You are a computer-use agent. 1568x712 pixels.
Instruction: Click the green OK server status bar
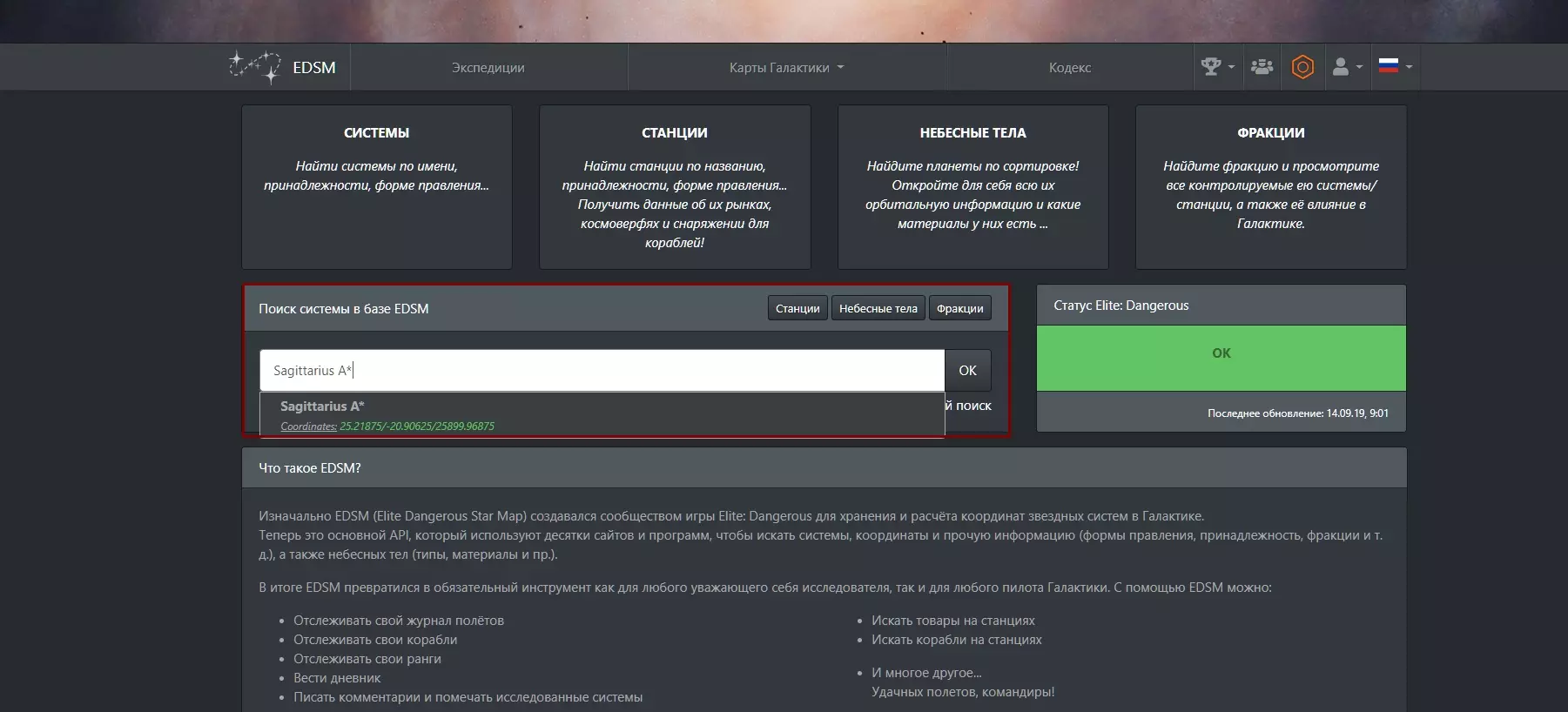(x=1221, y=359)
